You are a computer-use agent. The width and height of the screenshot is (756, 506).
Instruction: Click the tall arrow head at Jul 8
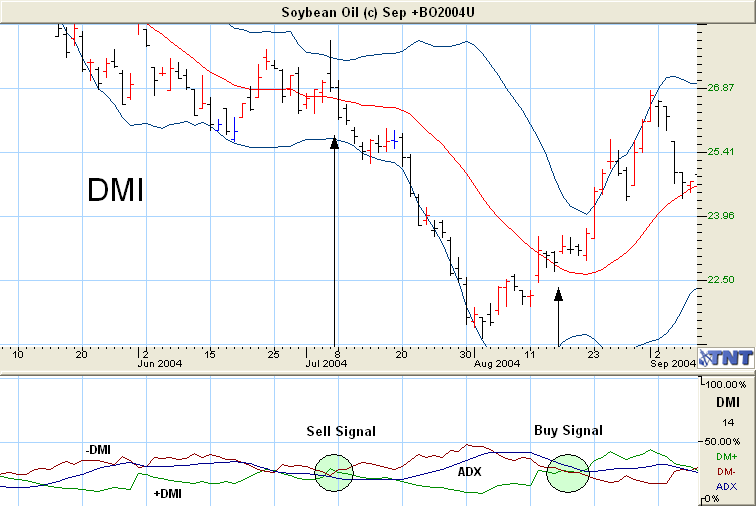click(x=334, y=142)
